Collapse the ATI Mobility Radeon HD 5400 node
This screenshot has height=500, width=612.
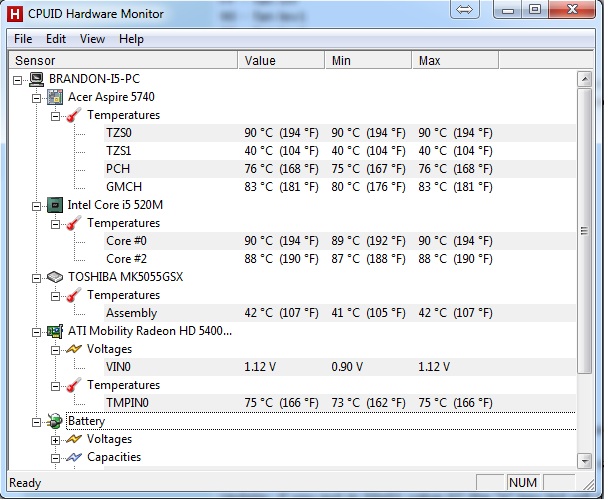(x=36, y=333)
